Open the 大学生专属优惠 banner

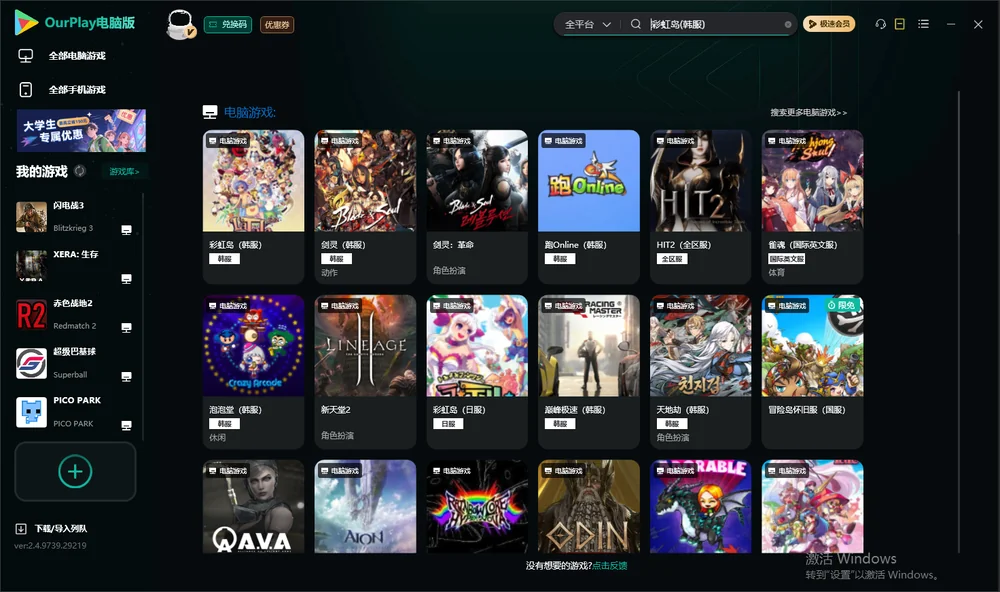point(81,131)
